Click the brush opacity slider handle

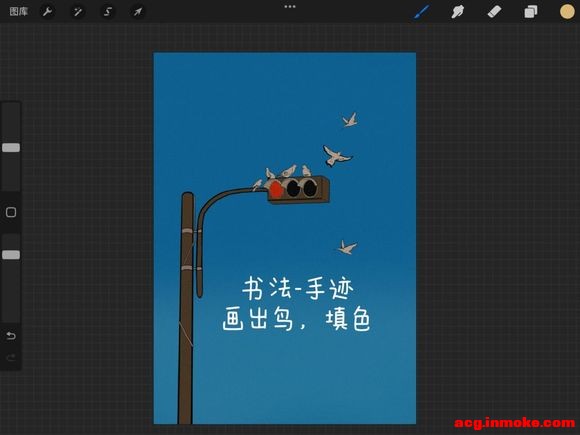tap(11, 254)
